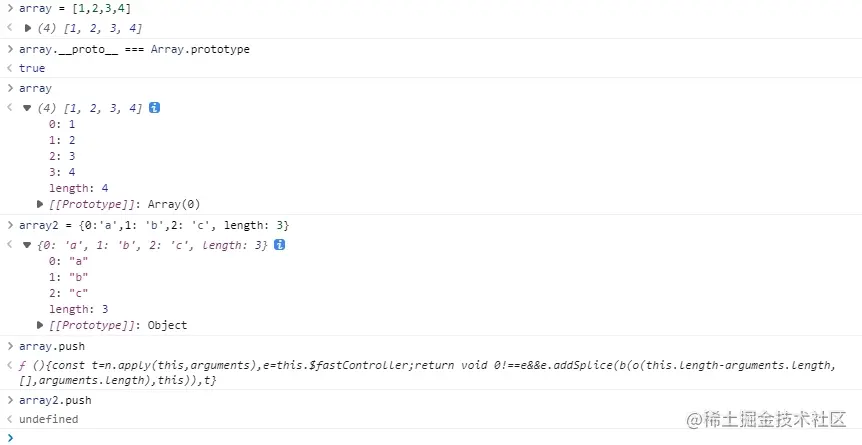The image size is (862, 445).
Task: Select the "0: 1" array entry
Action: point(62,124)
